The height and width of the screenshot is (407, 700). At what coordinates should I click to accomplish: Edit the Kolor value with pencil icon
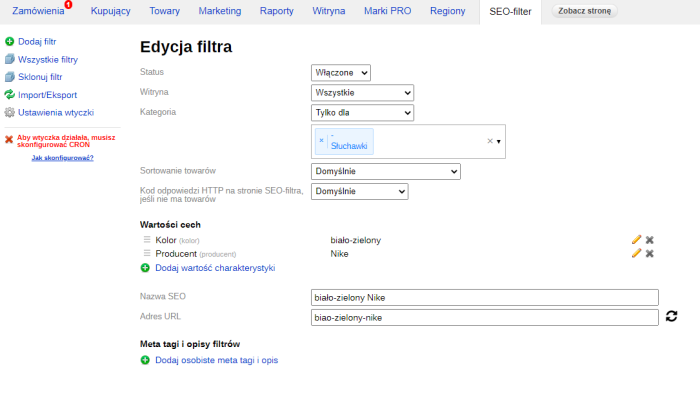636,240
